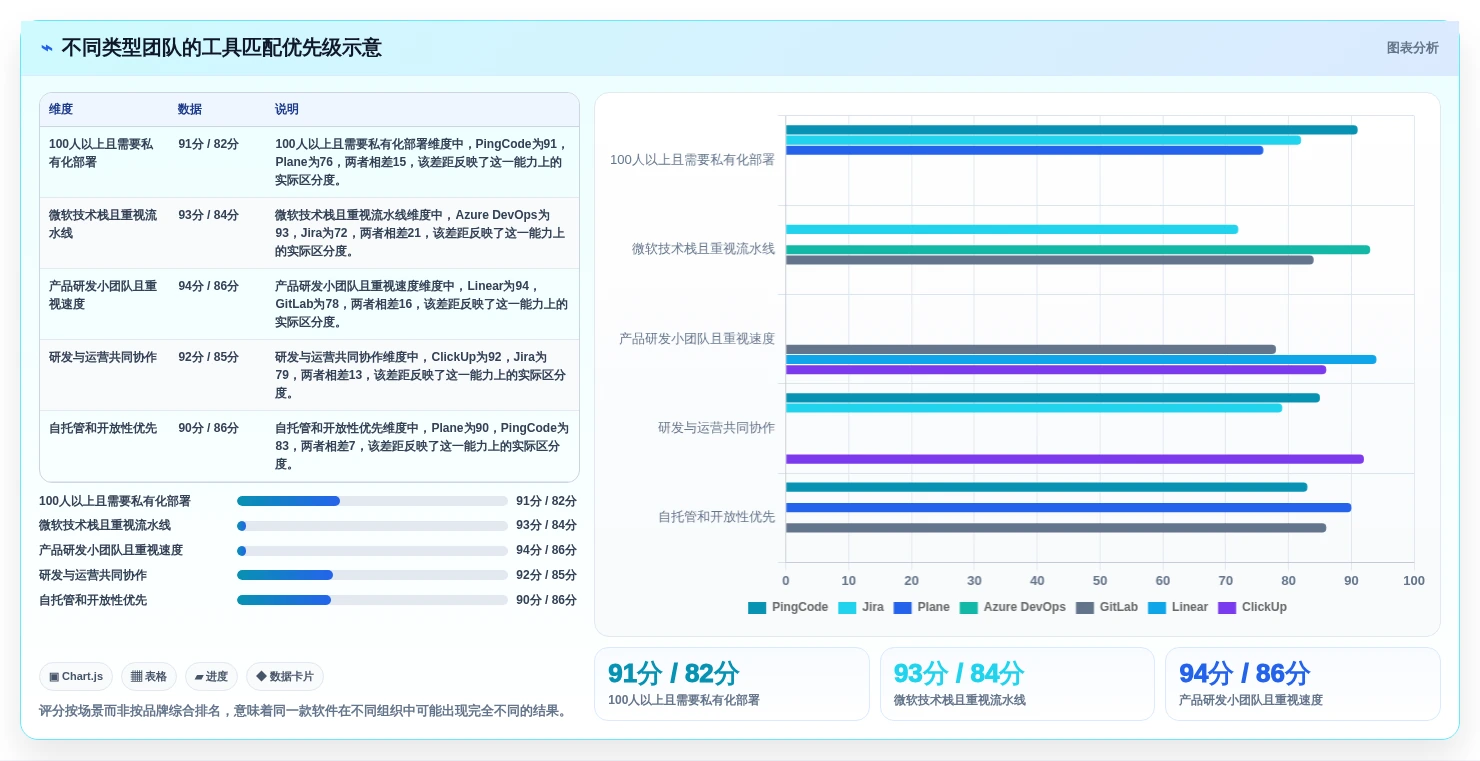Click chart axis label 研发与运营共同协作

(x=716, y=428)
